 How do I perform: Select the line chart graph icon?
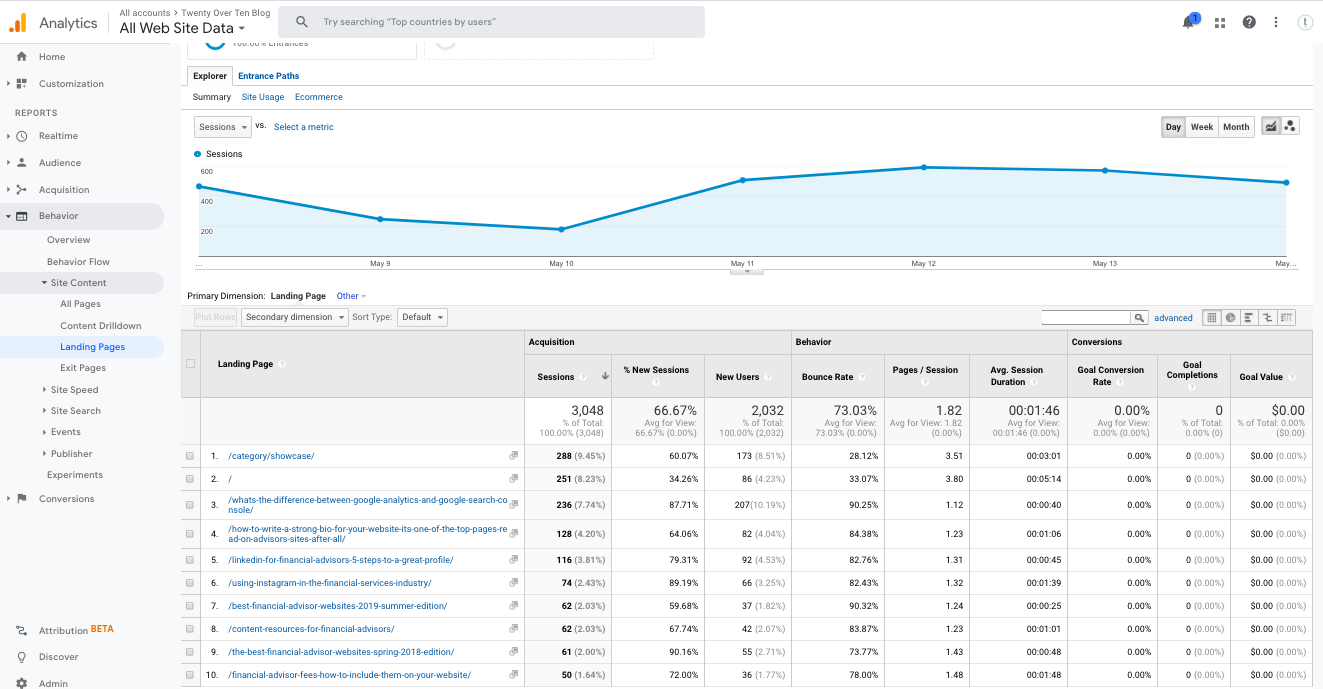click(1270, 126)
